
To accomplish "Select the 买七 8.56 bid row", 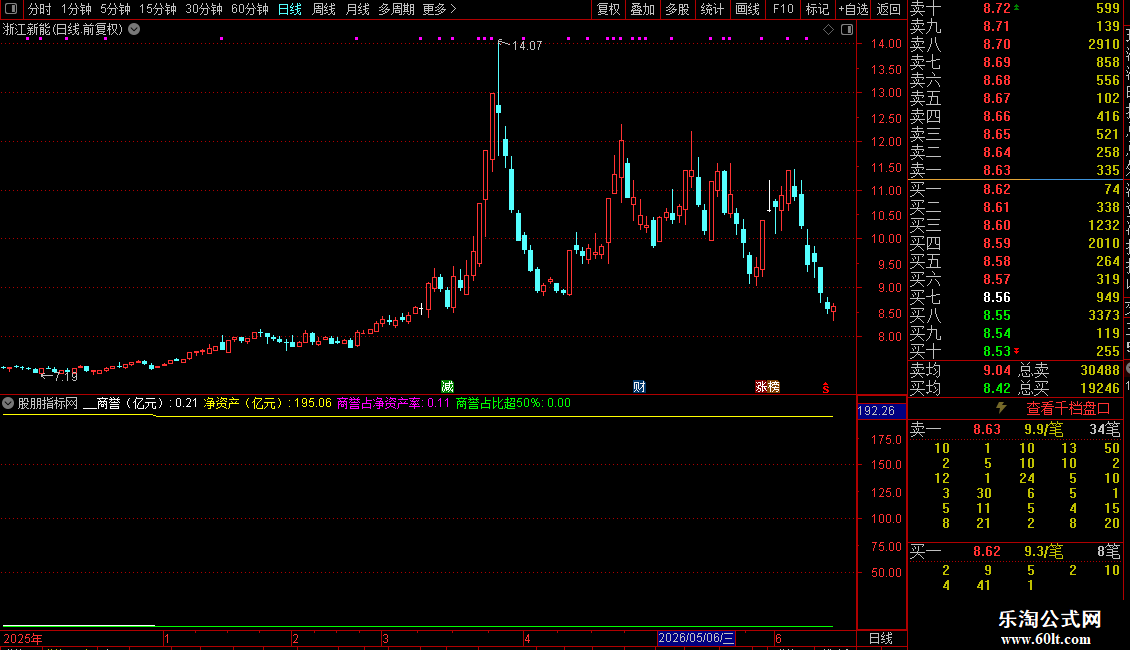I will (x=1015, y=297).
